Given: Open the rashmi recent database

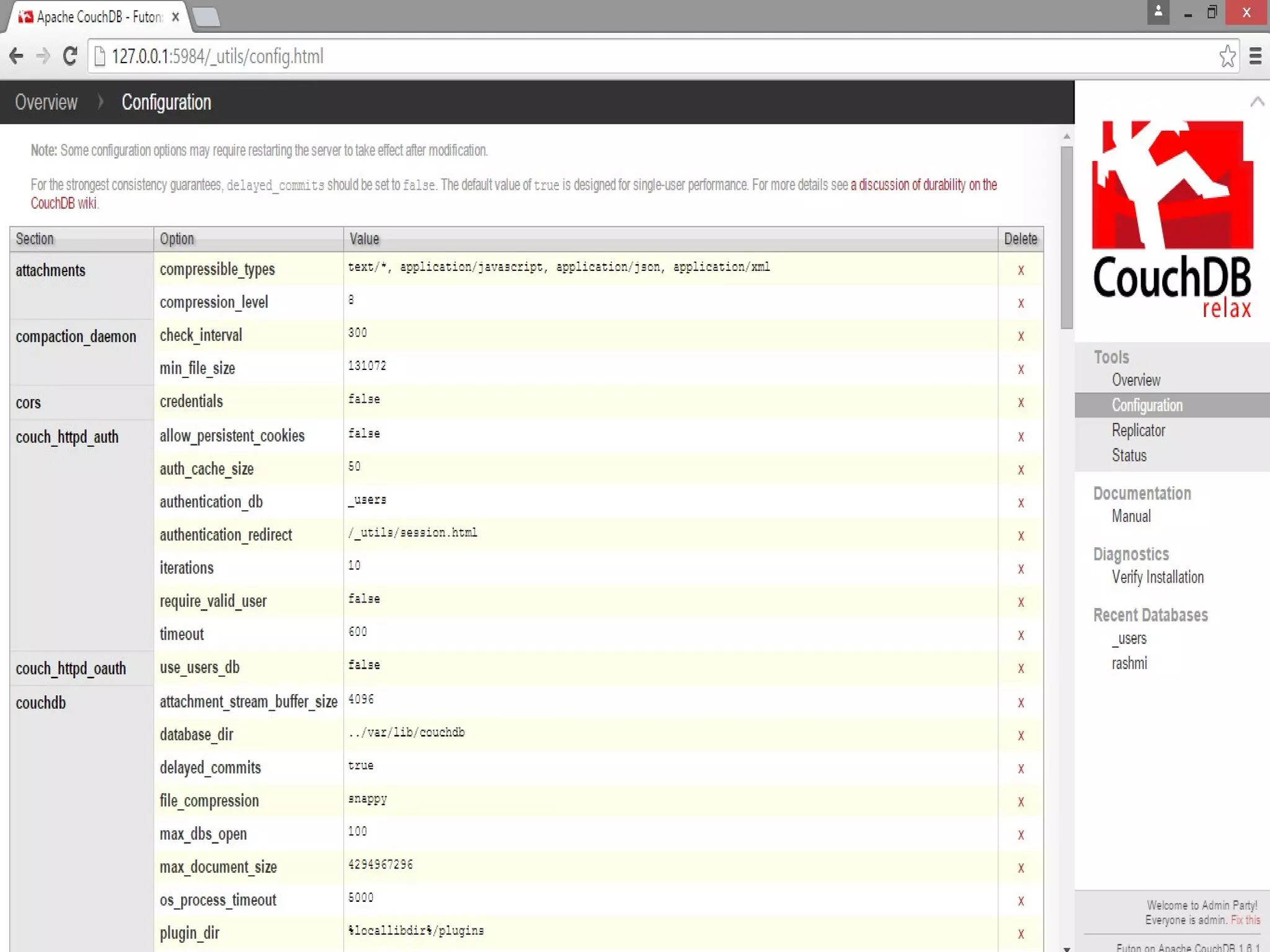Looking at the screenshot, I should tap(1129, 663).
